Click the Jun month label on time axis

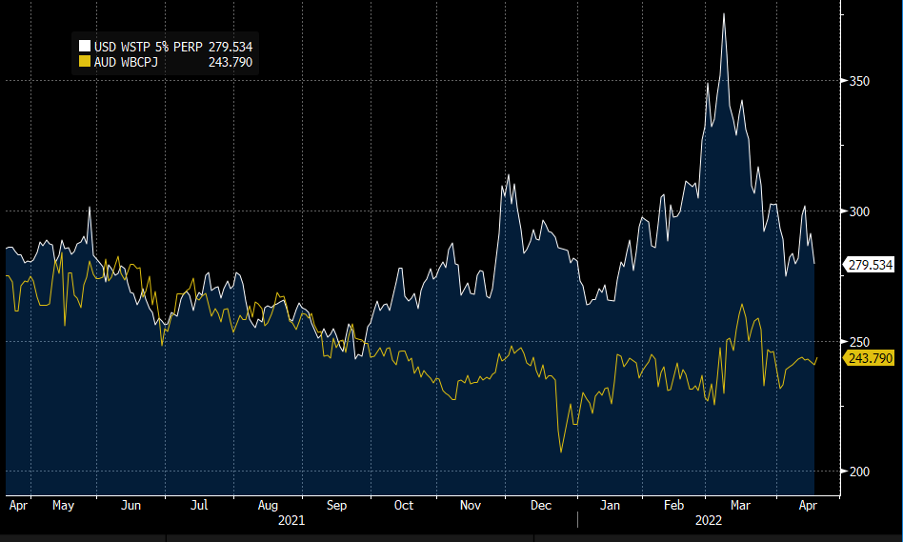[131, 505]
